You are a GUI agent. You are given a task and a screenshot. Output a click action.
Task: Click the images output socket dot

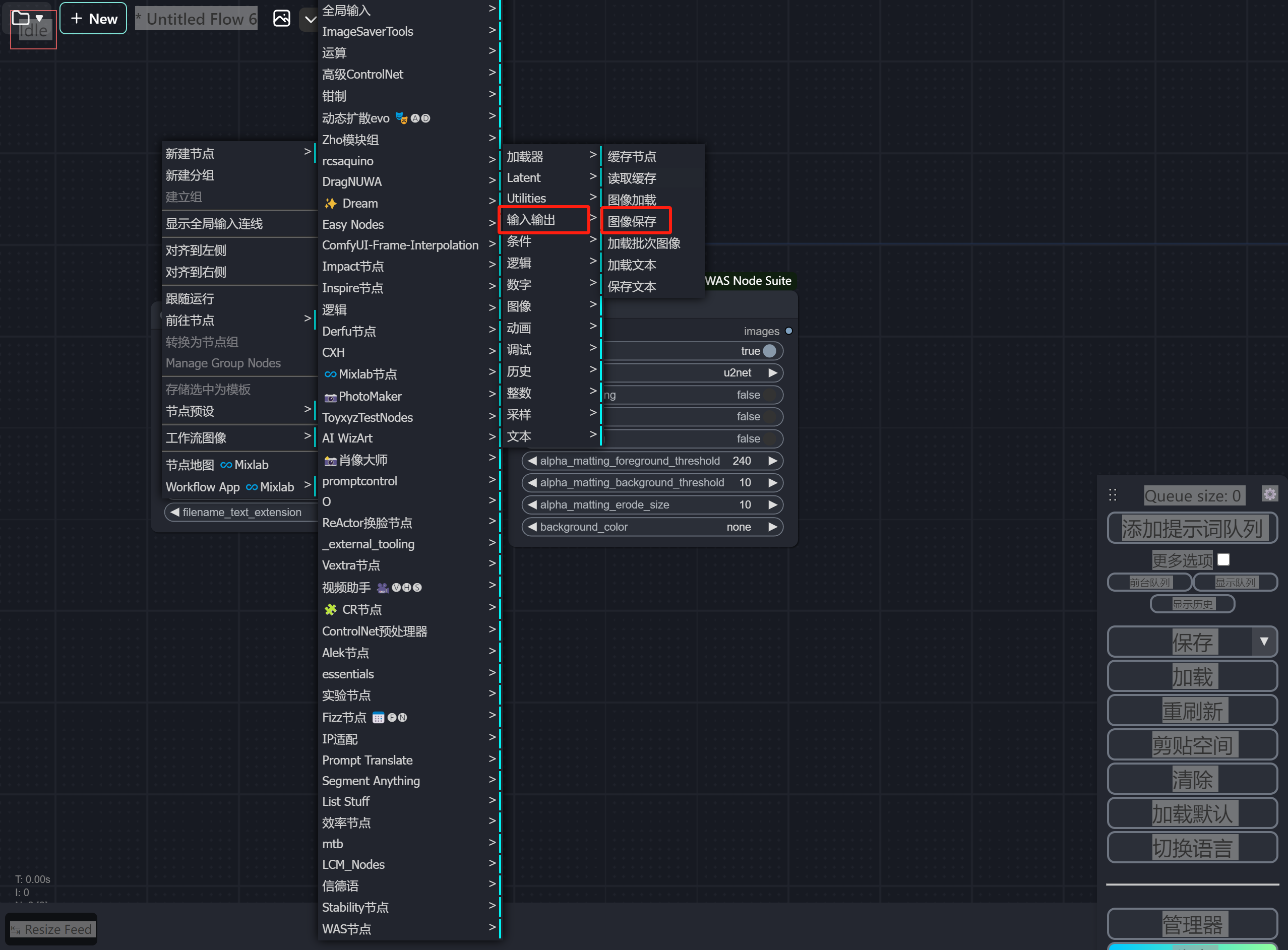tap(788, 331)
